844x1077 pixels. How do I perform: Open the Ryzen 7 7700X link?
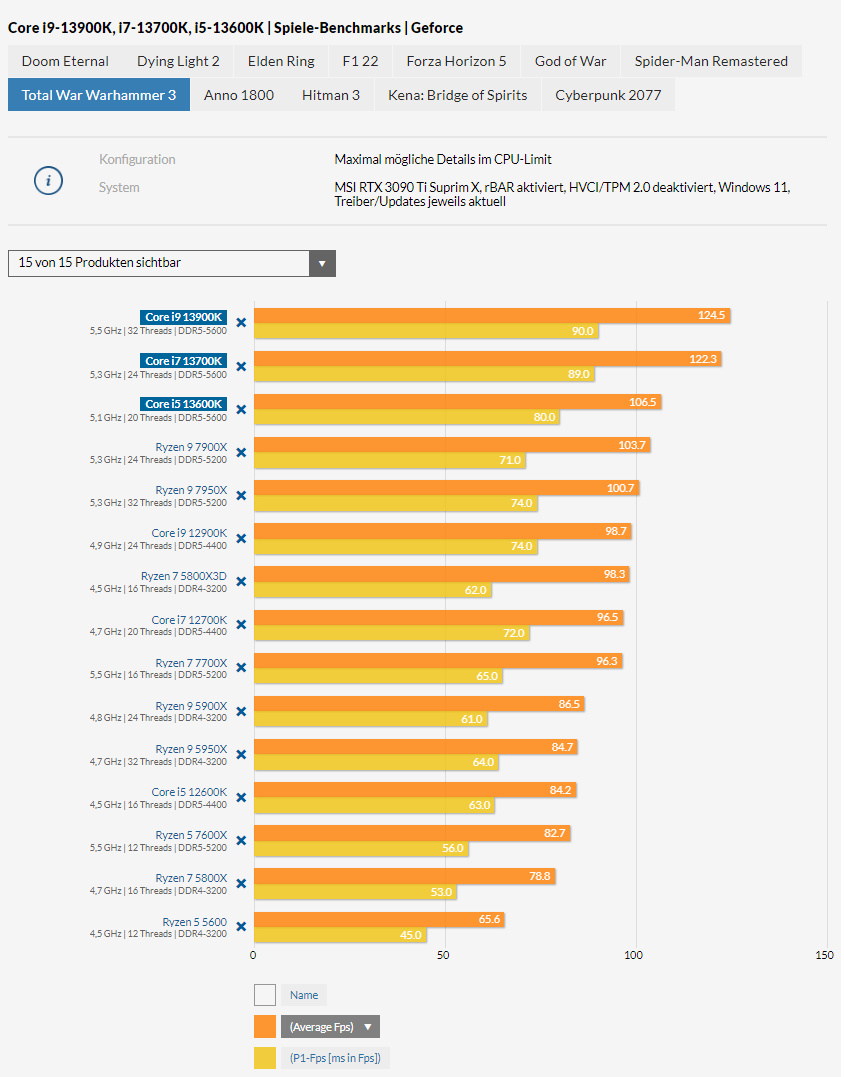click(x=191, y=664)
